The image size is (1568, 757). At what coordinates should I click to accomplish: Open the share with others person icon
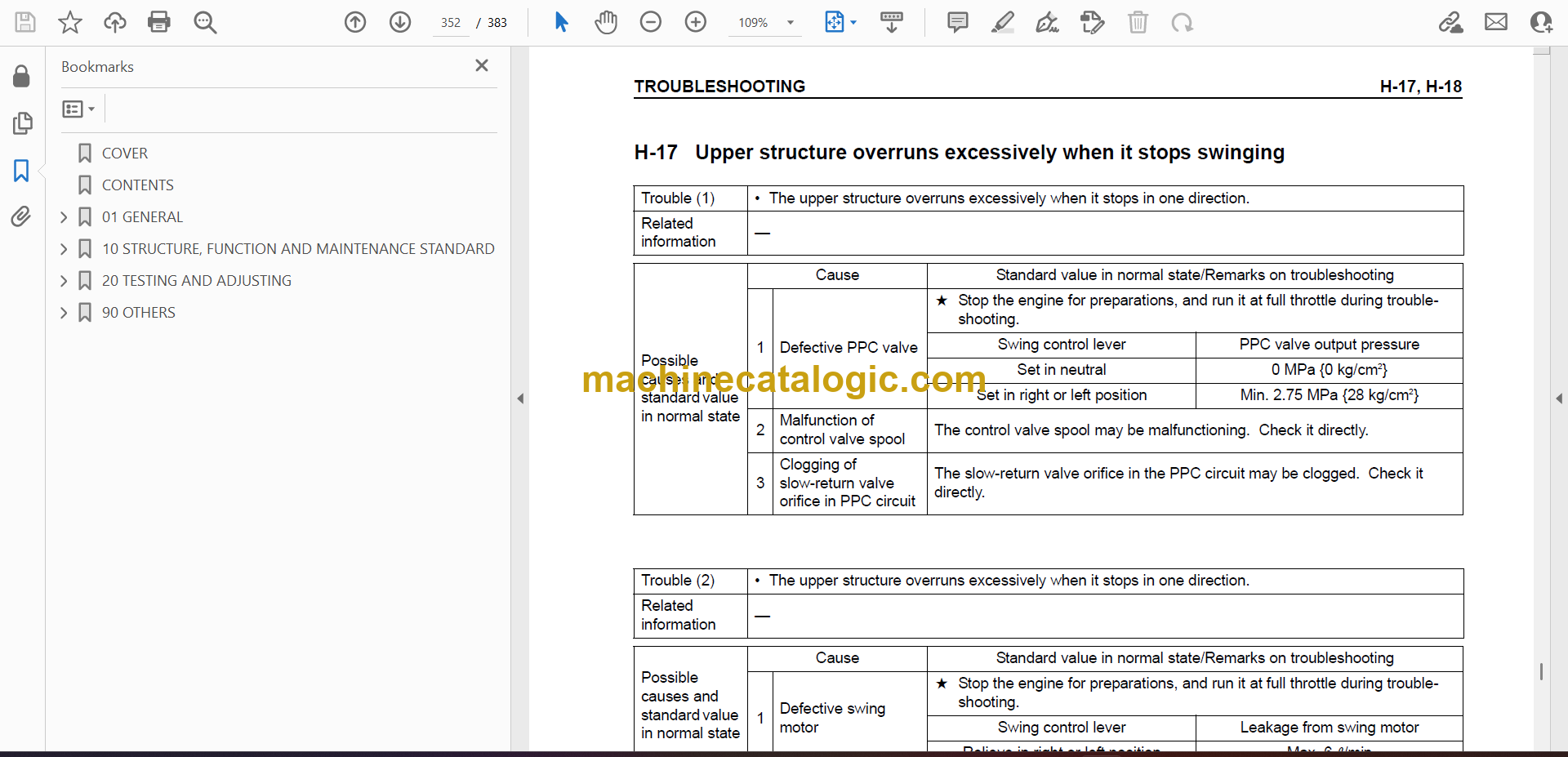[1541, 22]
